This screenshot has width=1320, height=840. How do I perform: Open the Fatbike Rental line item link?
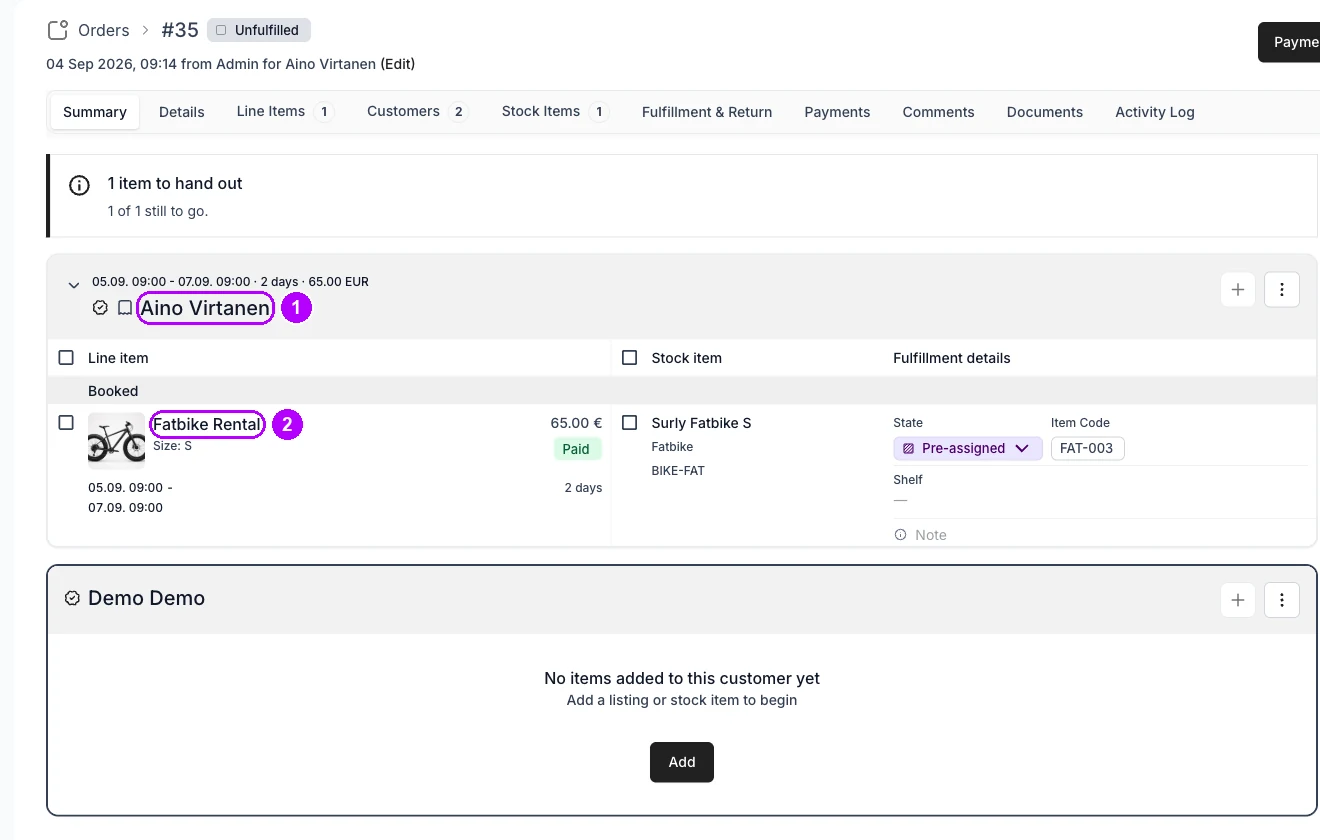coord(207,424)
